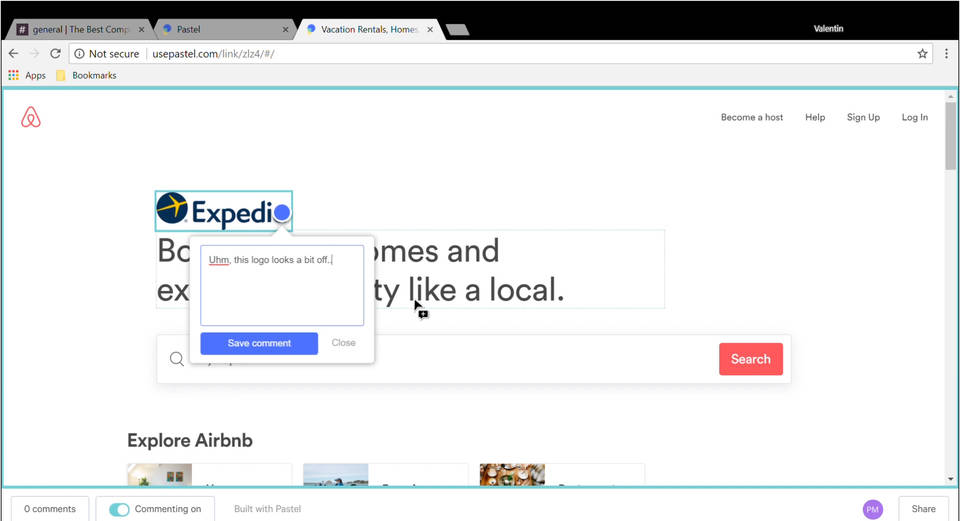
Task: Click the Save comment button
Action: coord(259,343)
